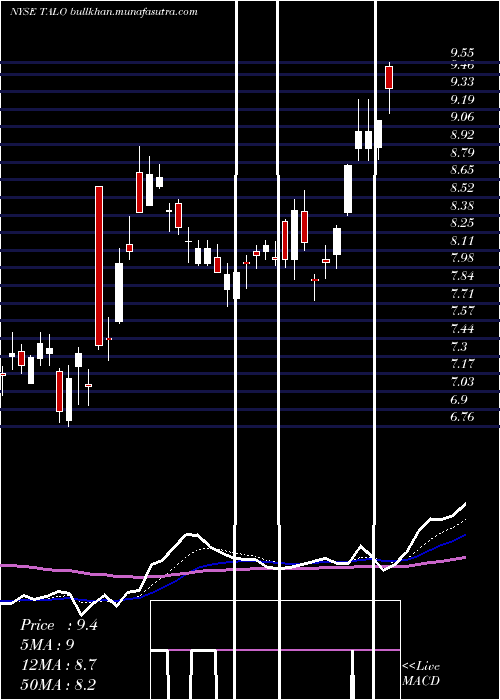This screenshot has height=700, width=500.
Task: Click the NYSE TALO chart title text
Action: (104, 12)
